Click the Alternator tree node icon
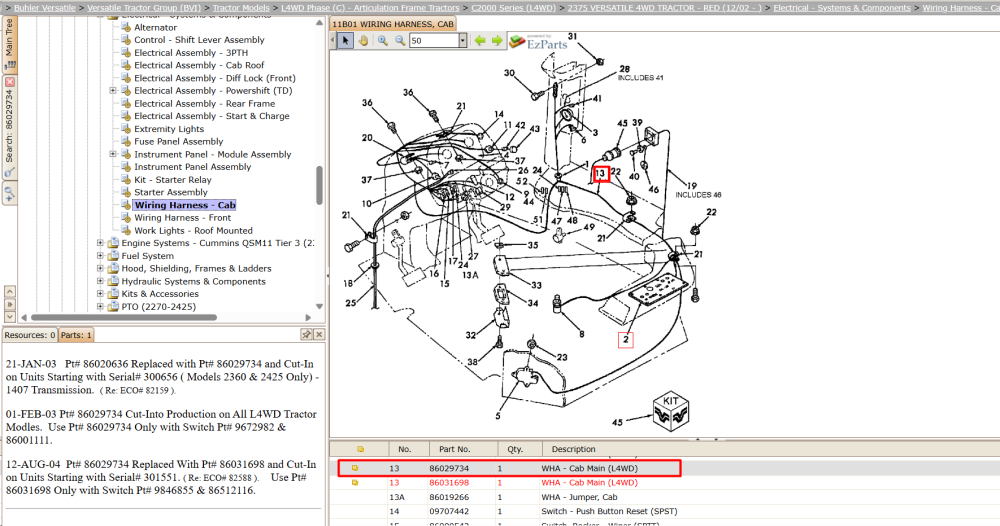 (126, 27)
